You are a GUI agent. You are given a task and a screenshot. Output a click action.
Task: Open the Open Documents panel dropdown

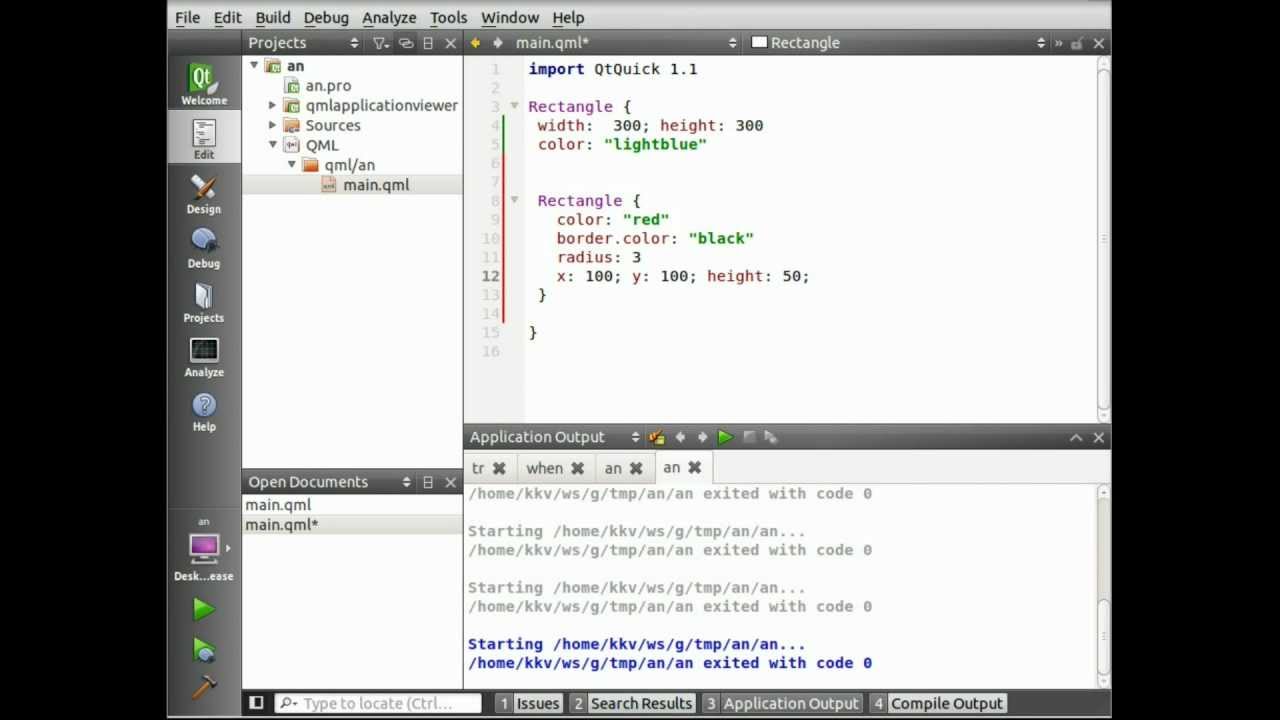coord(406,482)
